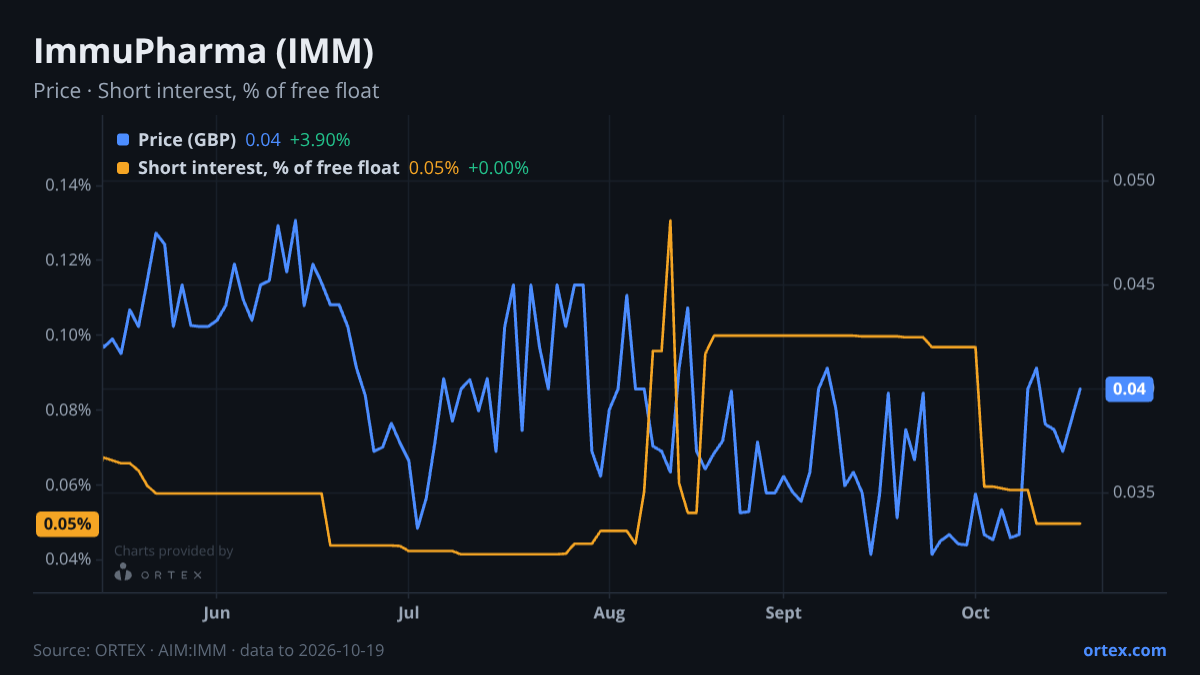Click the Oct x-axis label
Viewport: 1200px width, 675px height.
975,613
